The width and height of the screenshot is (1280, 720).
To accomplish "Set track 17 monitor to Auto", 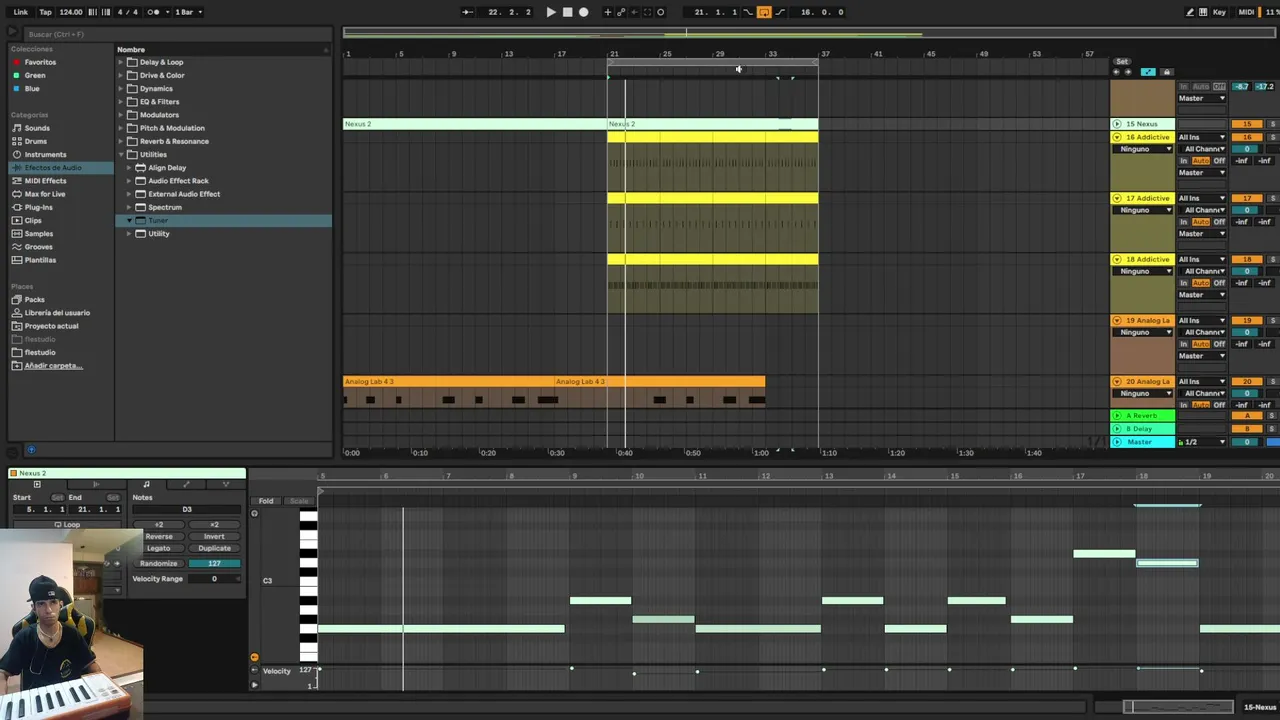I will [1201, 222].
